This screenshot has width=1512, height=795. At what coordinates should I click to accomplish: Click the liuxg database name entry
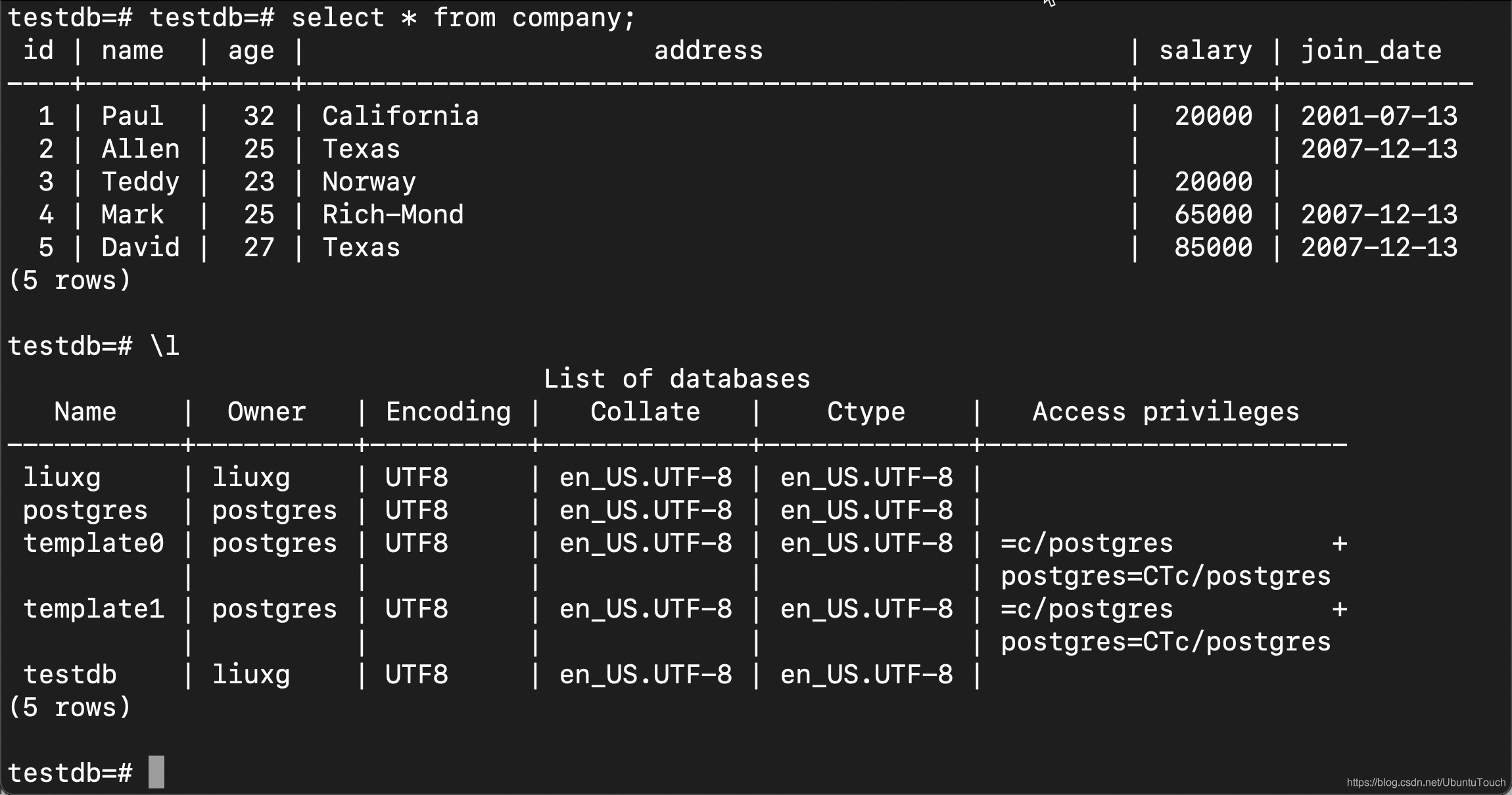pos(62,478)
